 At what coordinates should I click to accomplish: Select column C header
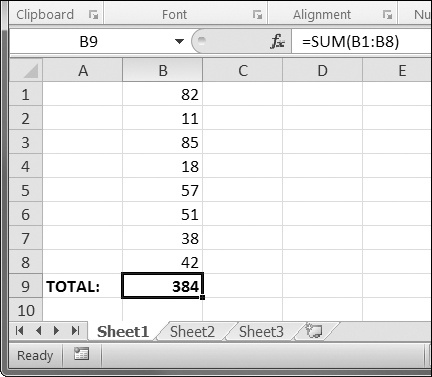pos(243,70)
